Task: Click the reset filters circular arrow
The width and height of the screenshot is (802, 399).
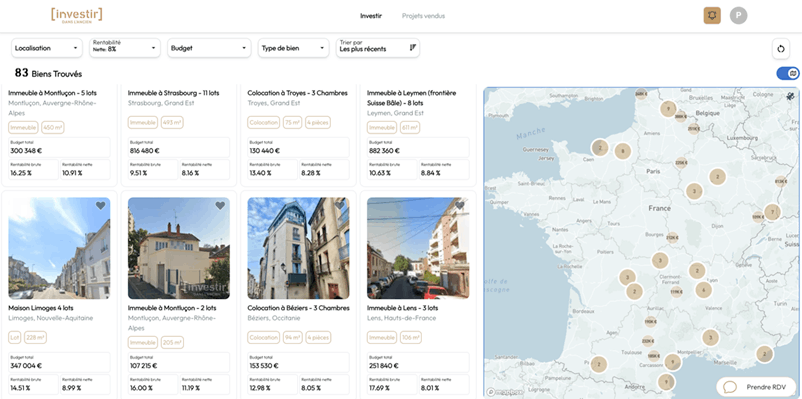Action: pos(781,49)
